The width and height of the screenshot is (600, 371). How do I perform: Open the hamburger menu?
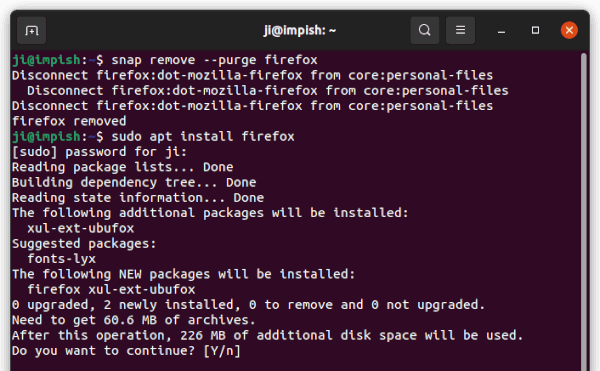[460, 30]
